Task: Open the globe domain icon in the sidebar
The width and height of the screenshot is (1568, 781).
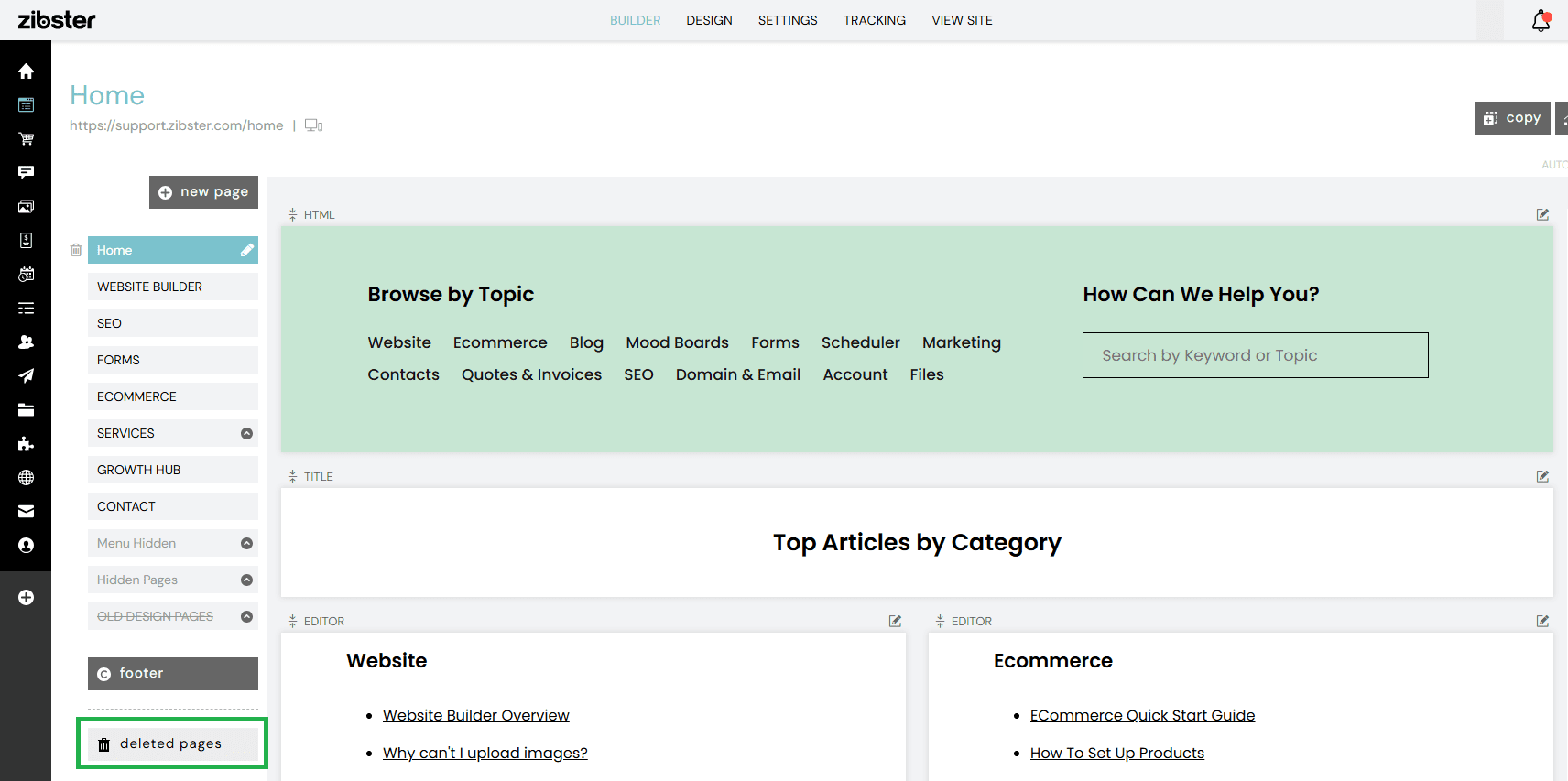Action: pyautogui.click(x=26, y=478)
